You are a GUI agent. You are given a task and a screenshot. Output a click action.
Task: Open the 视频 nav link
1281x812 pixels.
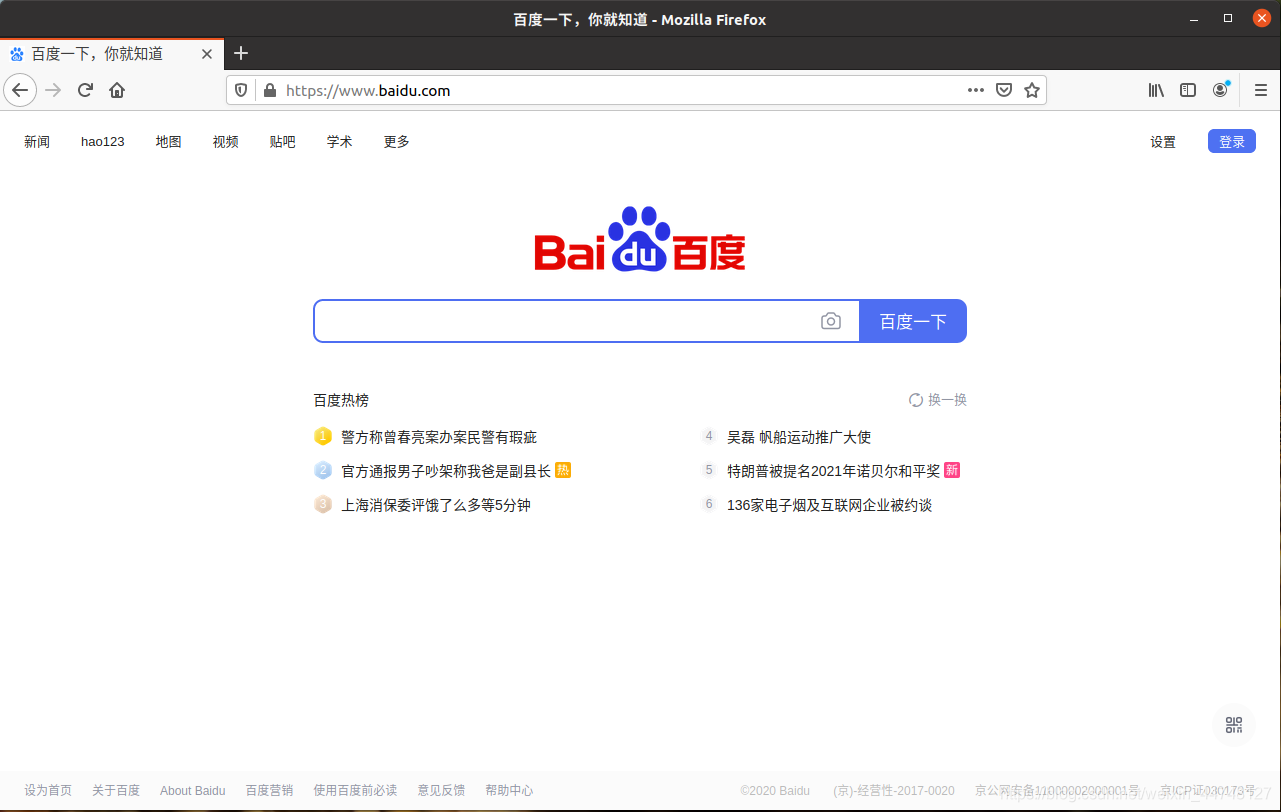[226, 142]
